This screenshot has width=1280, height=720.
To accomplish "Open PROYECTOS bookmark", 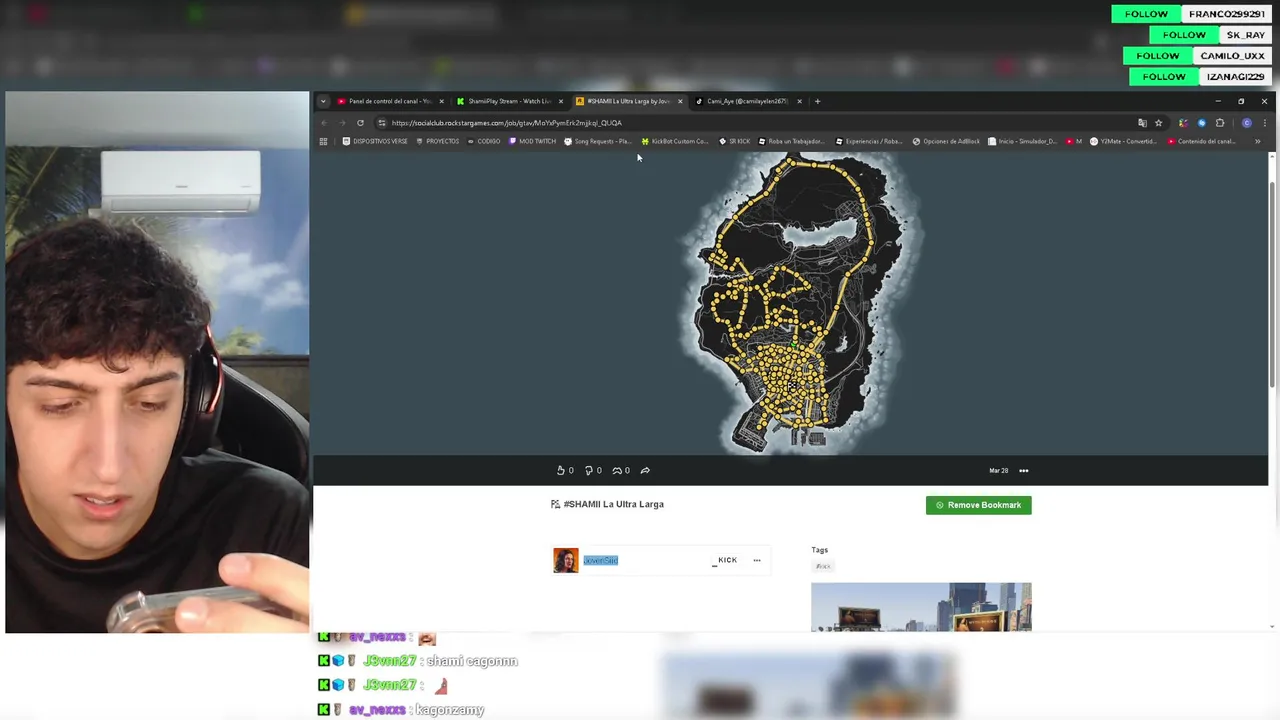I will pyautogui.click(x=437, y=142).
